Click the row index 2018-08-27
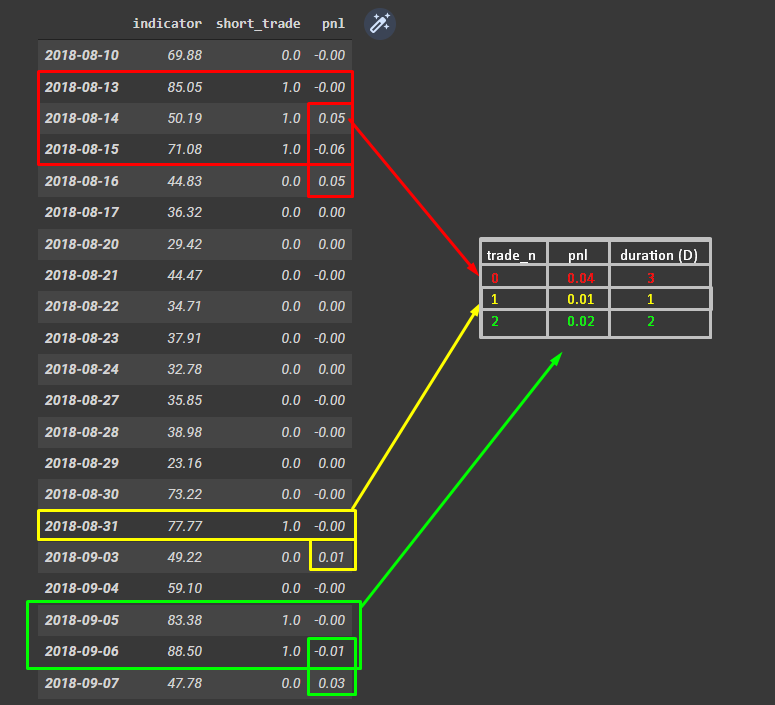This screenshot has height=705, width=775. tap(82, 400)
